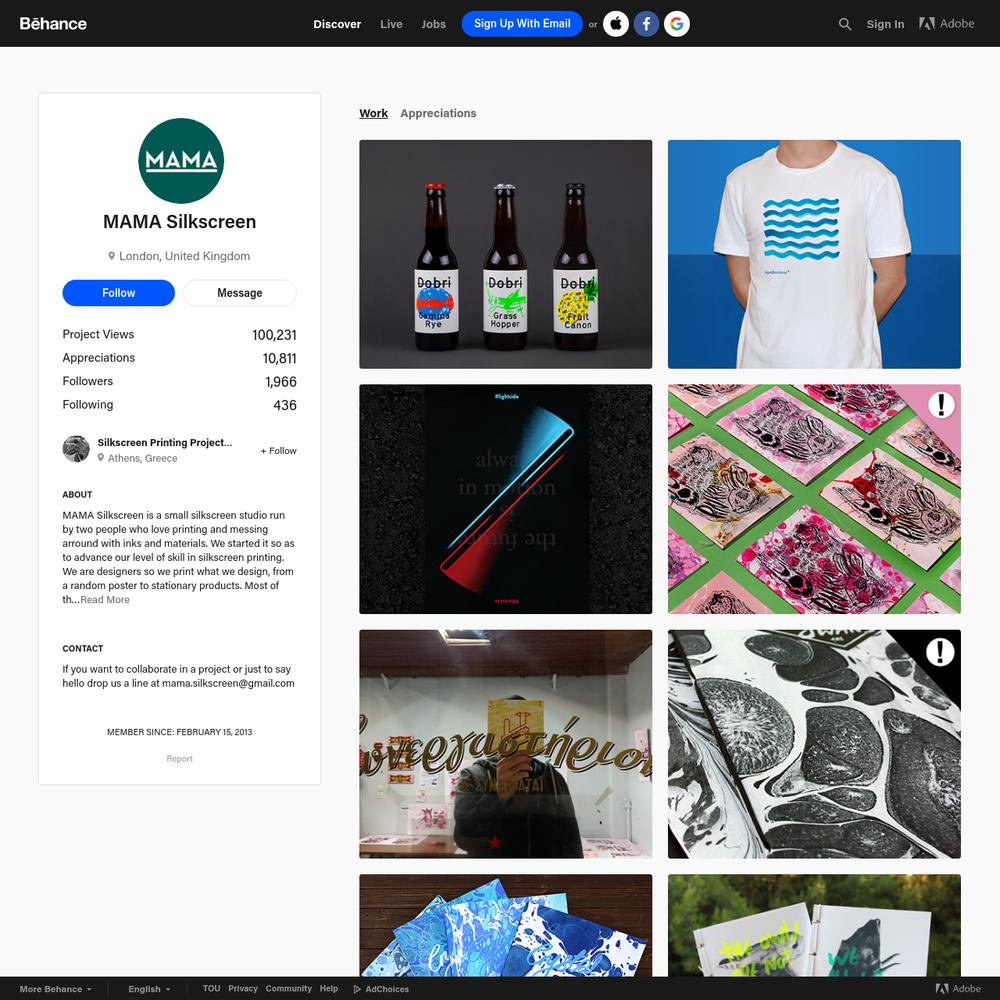1000x1000 pixels.
Task: Open the blue waves t-shirt project
Action: [x=814, y=254]
